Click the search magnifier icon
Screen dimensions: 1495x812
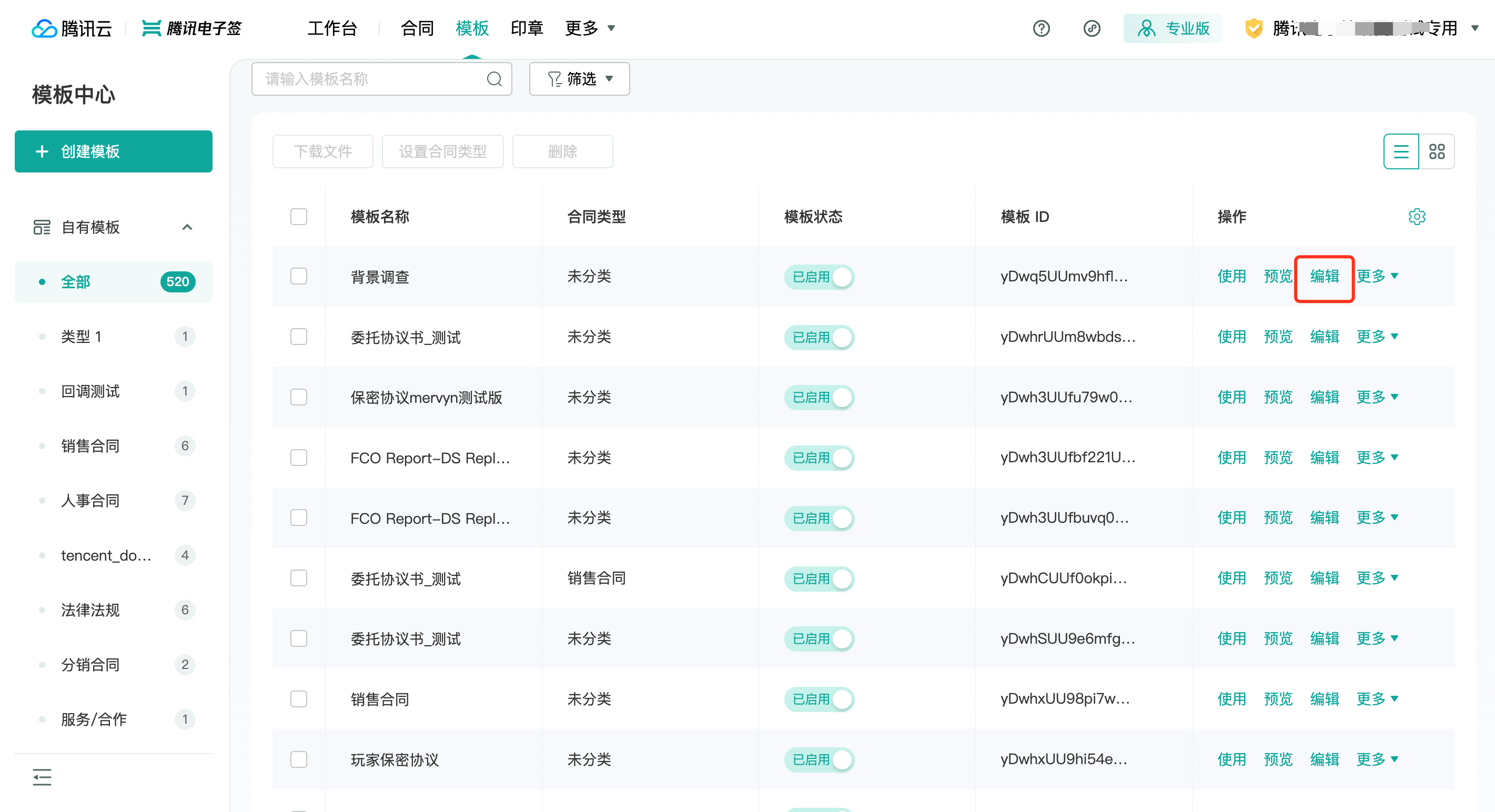494,79
